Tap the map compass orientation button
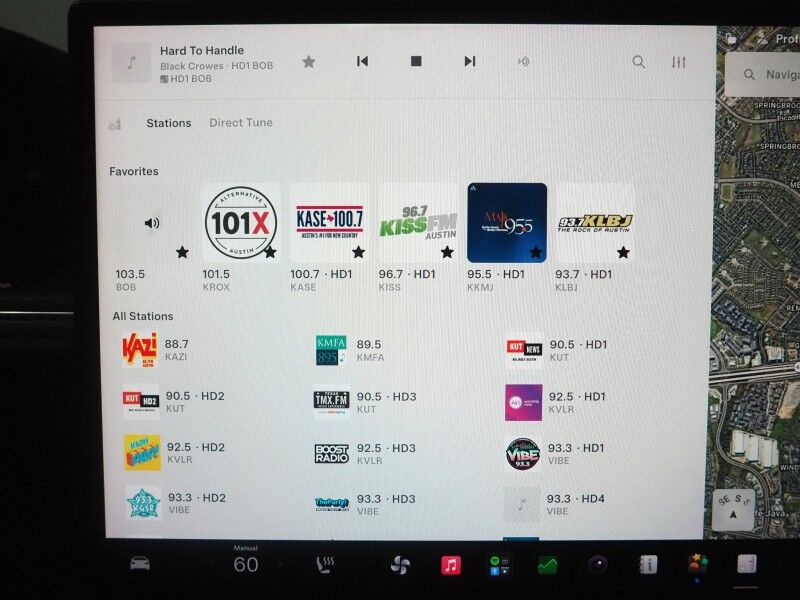Screen dimensions: 800x600 [733, 508]
